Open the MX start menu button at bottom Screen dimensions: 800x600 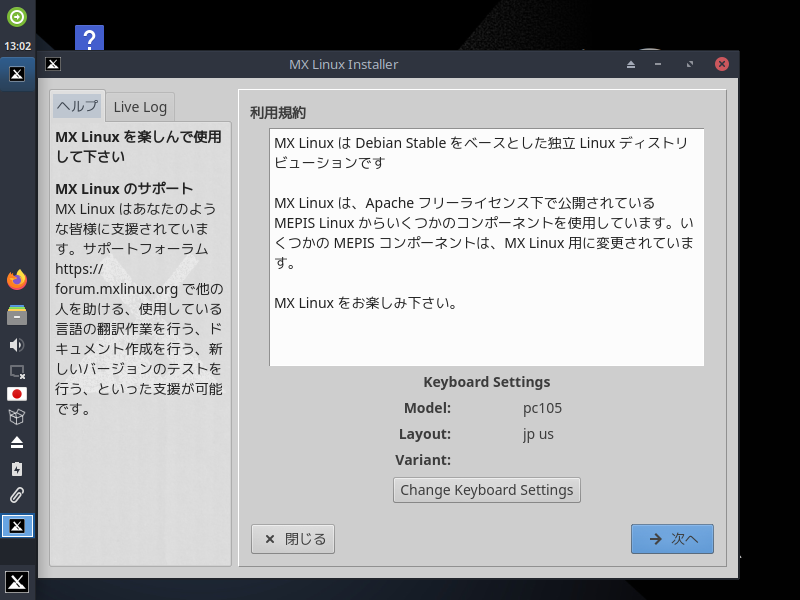tap(17, 582)
